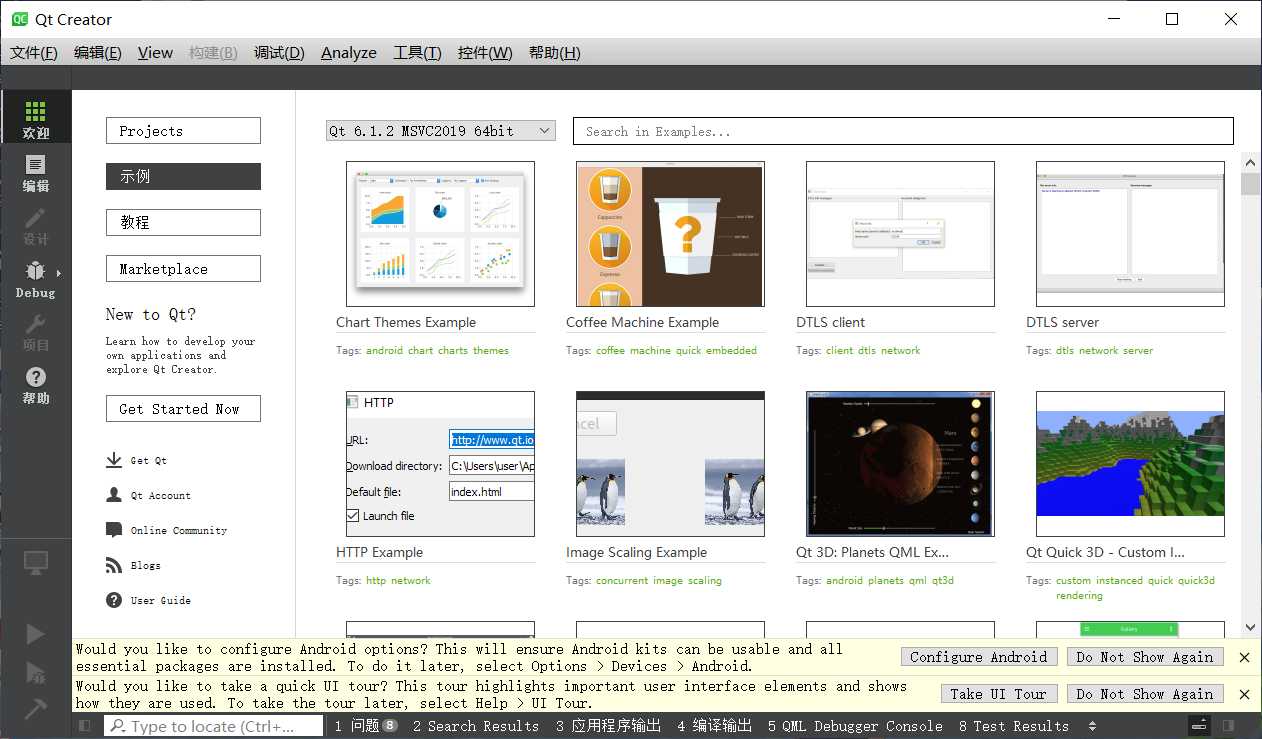This screenshot has height=739, width=1262.
Task: Open the 工具(T) menu
Action: tap(417, 53)
